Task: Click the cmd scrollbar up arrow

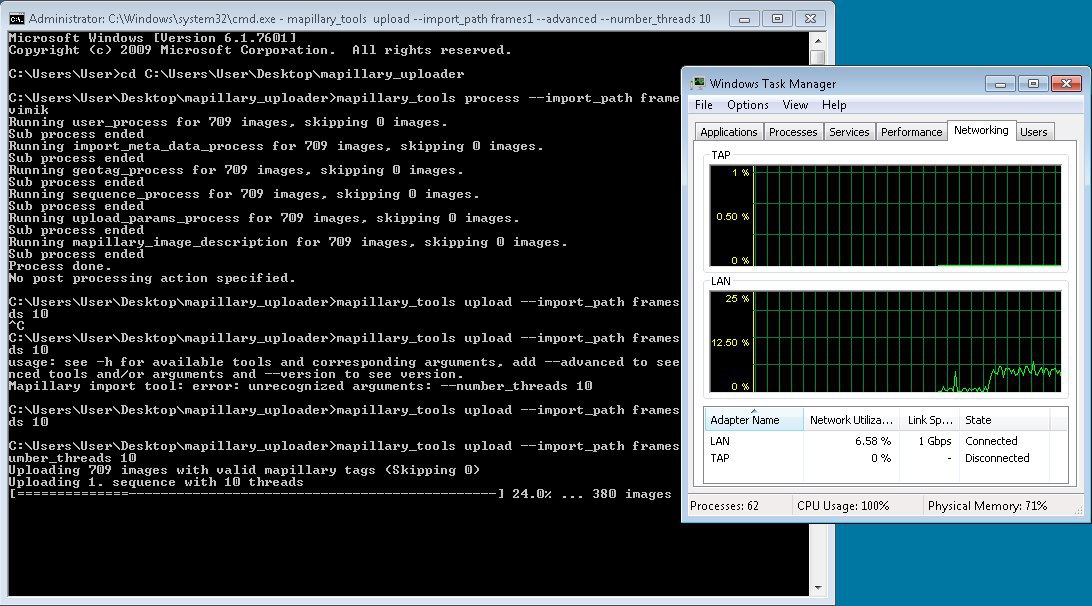Action: [818, 40]
